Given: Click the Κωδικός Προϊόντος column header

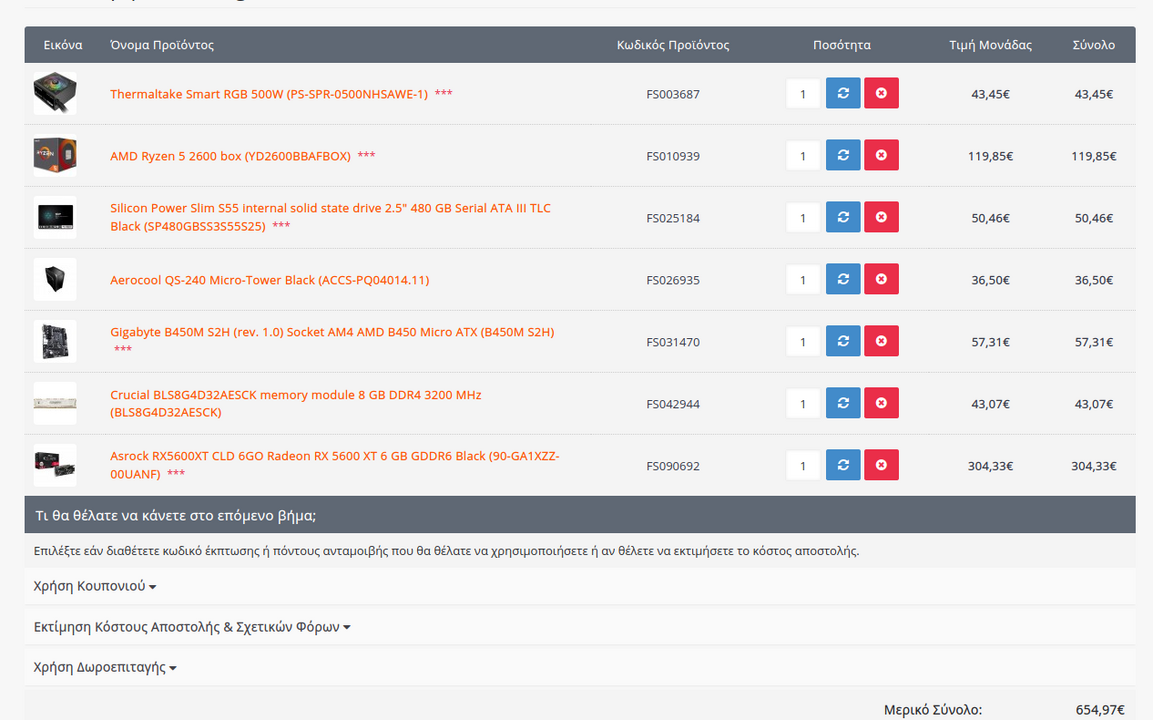Looking at the screenshot, I should pos(673,45).
